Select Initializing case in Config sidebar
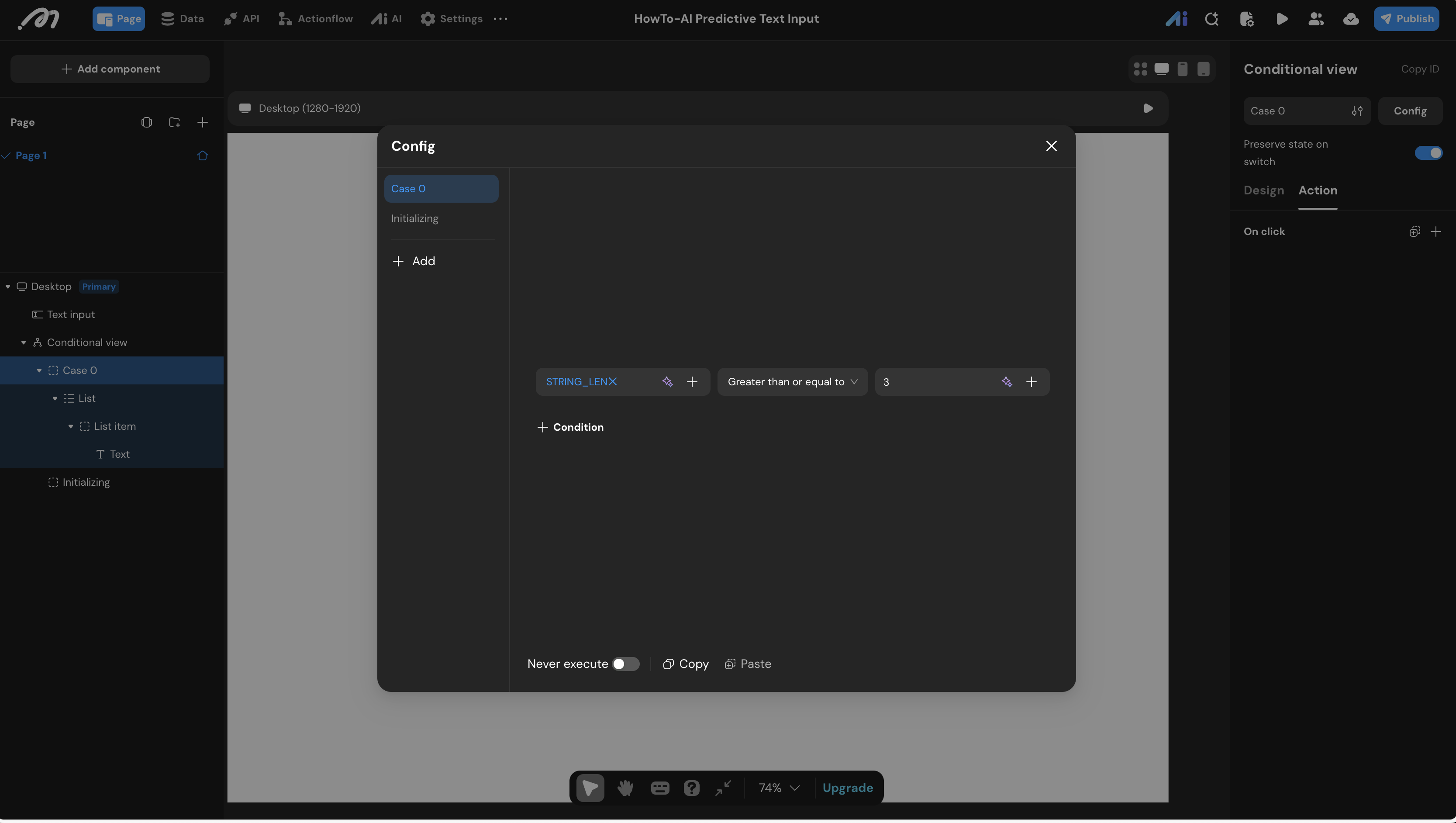 414,218
